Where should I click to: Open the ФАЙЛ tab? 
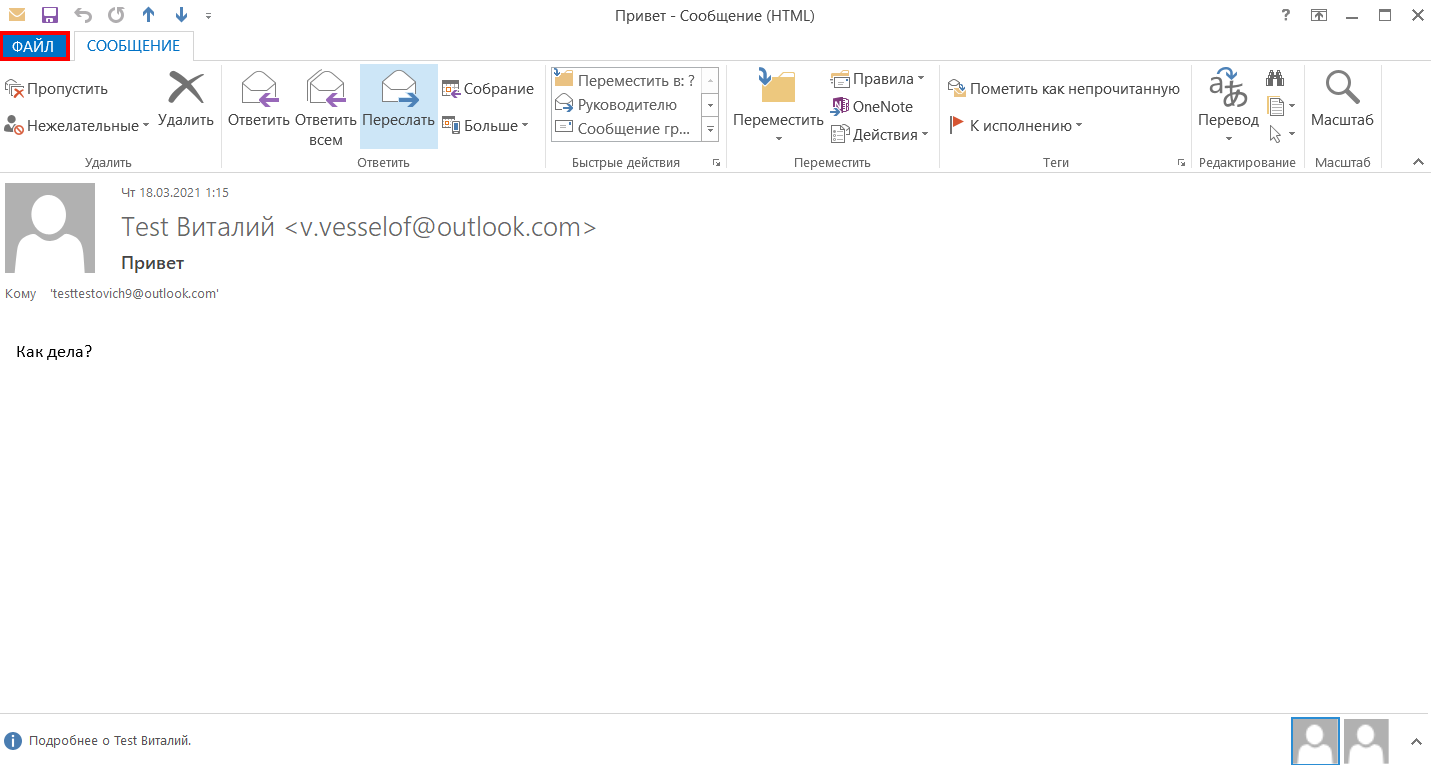[34, 46]
